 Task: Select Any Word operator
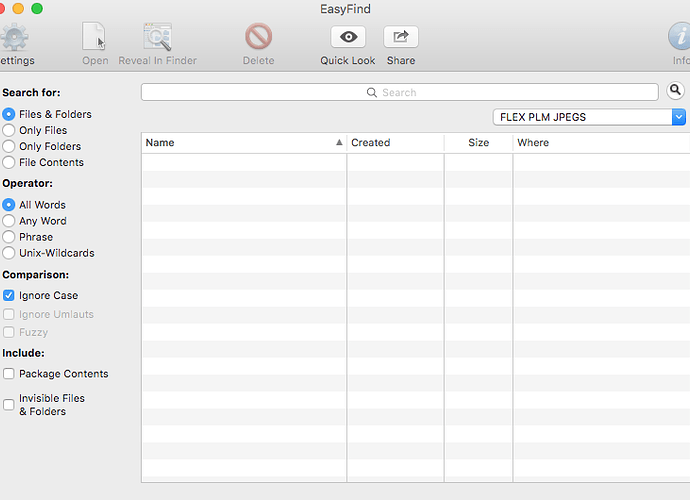point(8,221)
